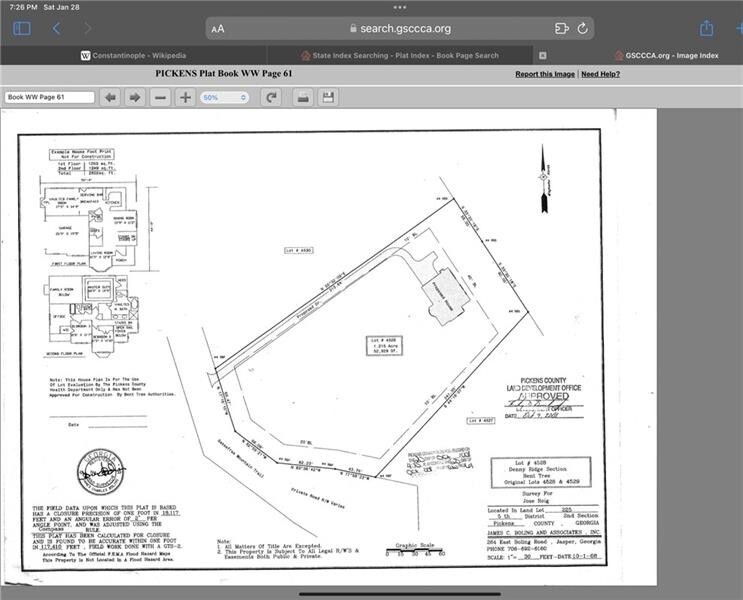Switch to the State Index Searching tab
Screen dimensions: 743x600
400,55
